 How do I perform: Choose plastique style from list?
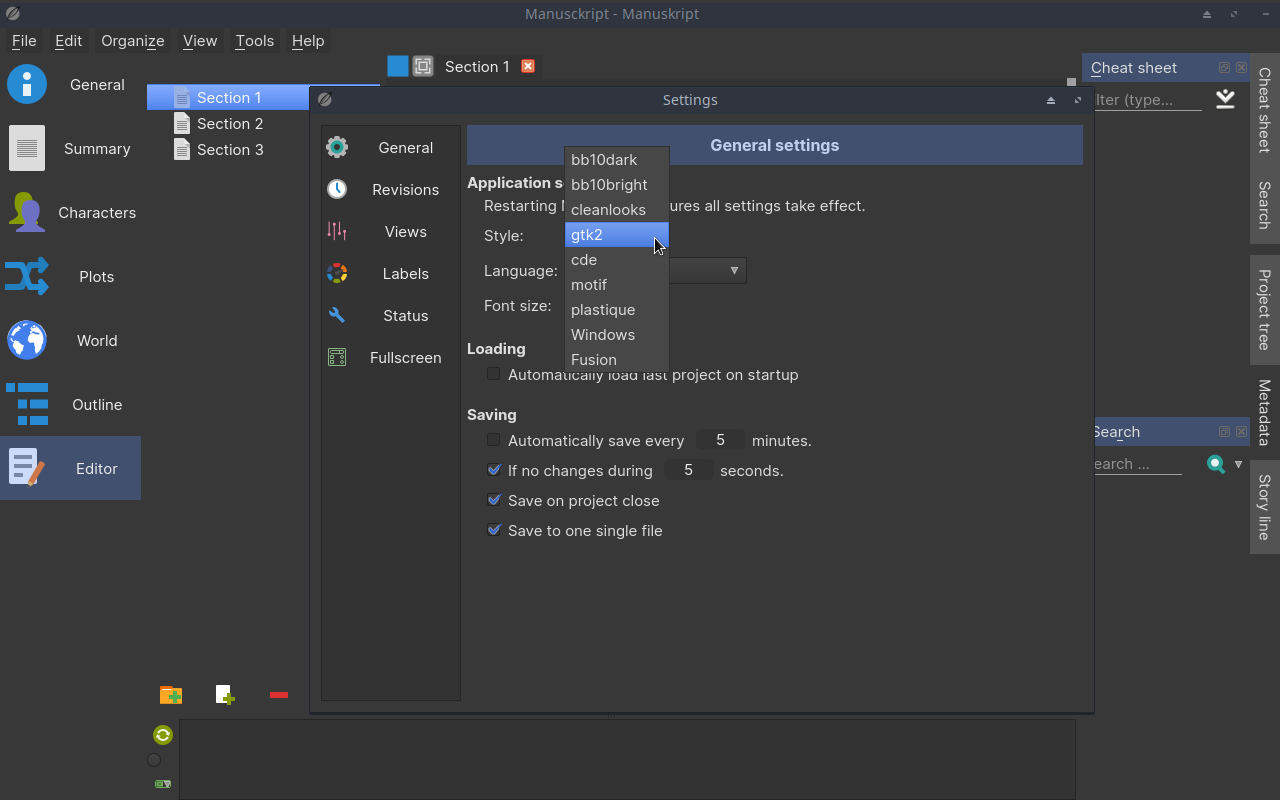pyautogui.click(x=617, y=309)
